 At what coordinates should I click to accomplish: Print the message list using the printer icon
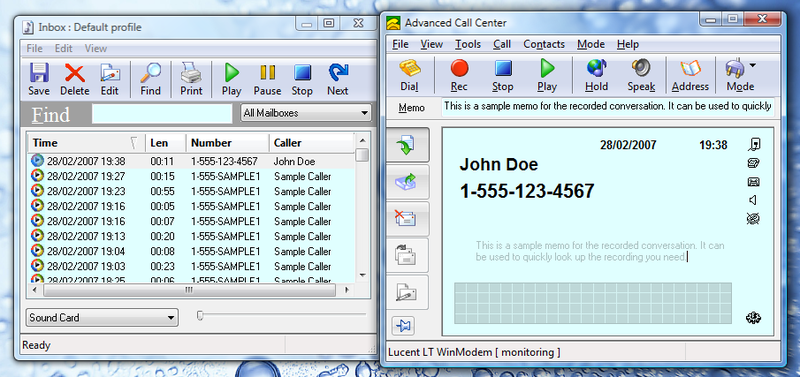191,79
